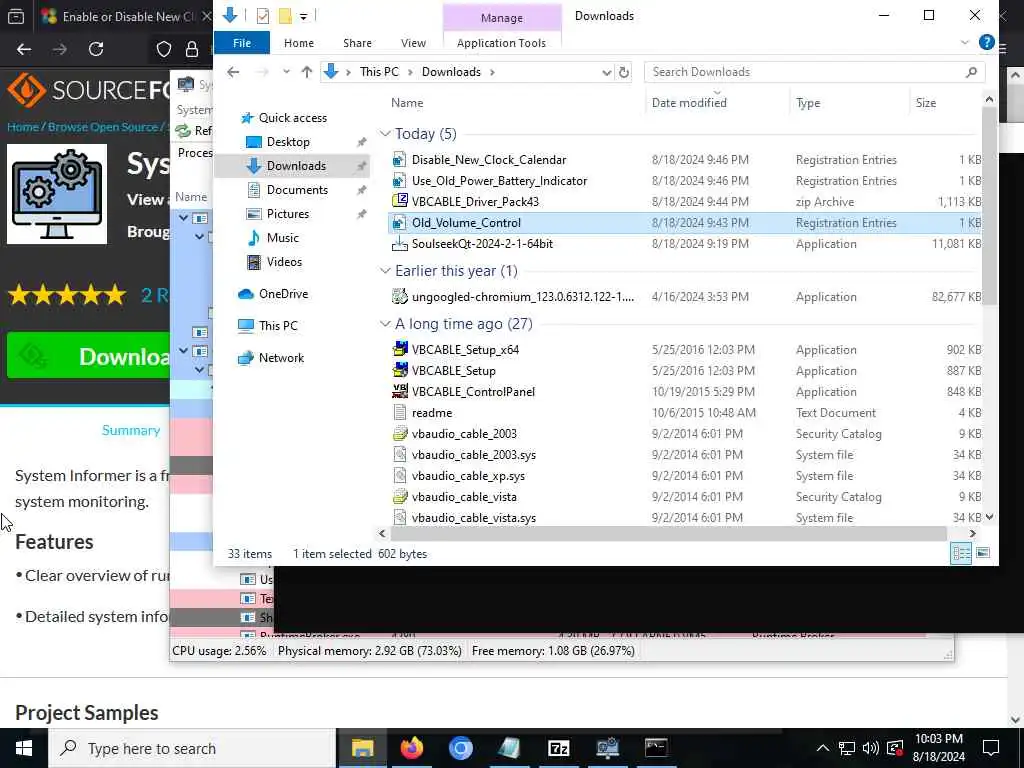The image size is (1024, 768).
Task: Collapse the Today group
Action: [x=385, y=134]
